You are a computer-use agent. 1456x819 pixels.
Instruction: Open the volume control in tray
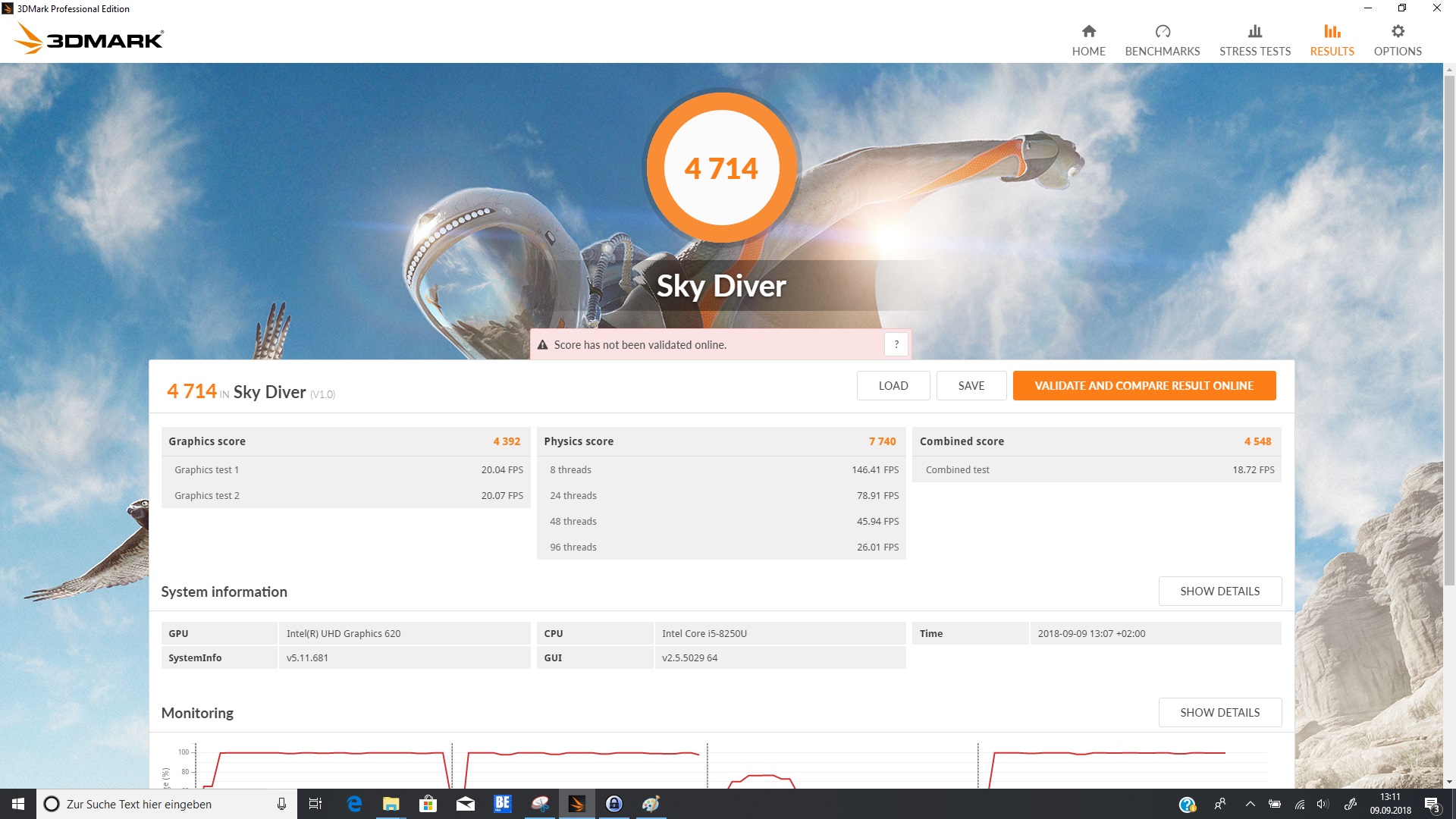(x=1323, y=804)
